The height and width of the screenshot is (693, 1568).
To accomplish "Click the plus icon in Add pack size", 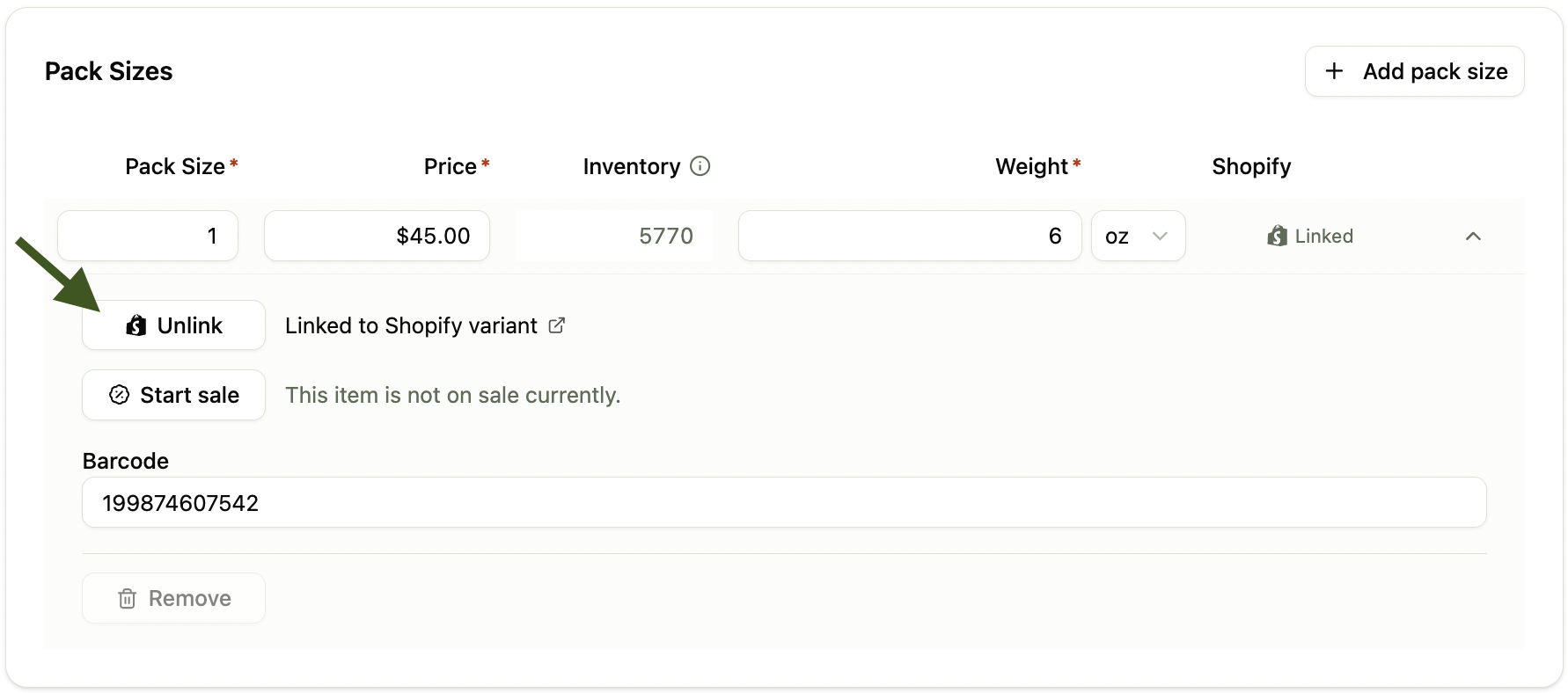I will coord(1334,71).
